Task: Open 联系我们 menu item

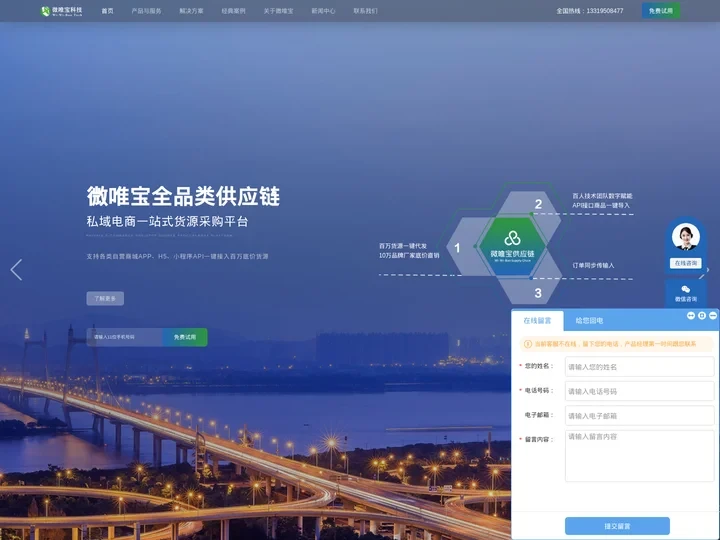Action: point(366,11)
